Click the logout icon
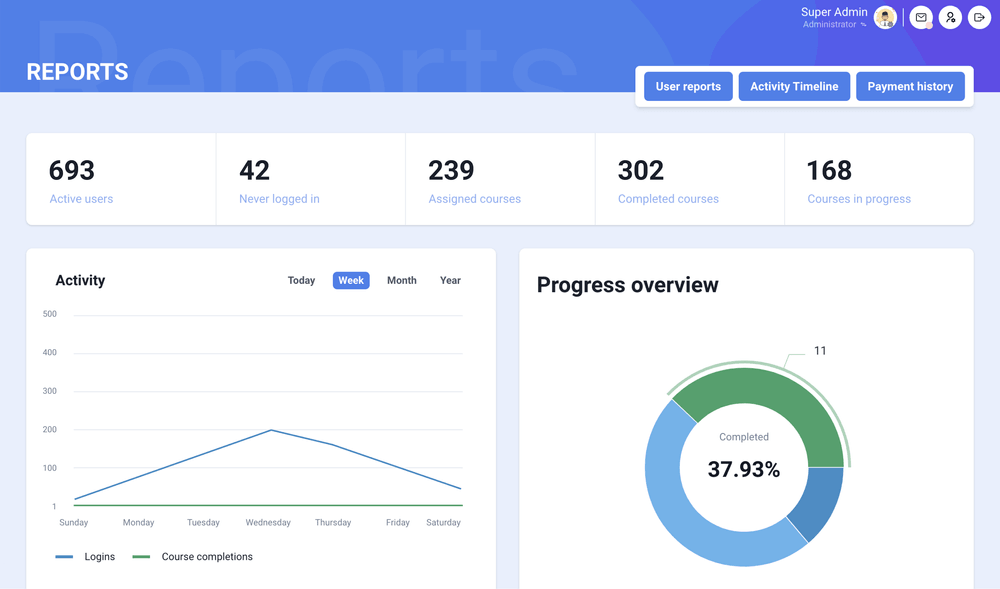This screenshot has height=589, width=1000. (979, 18)
